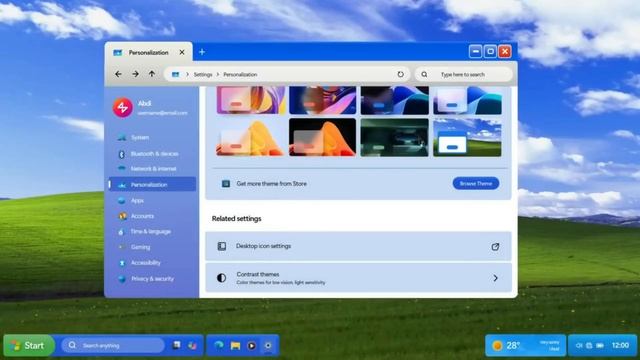Open the Start menu
This screenshot has height=360, width=640.
(29, 345)
